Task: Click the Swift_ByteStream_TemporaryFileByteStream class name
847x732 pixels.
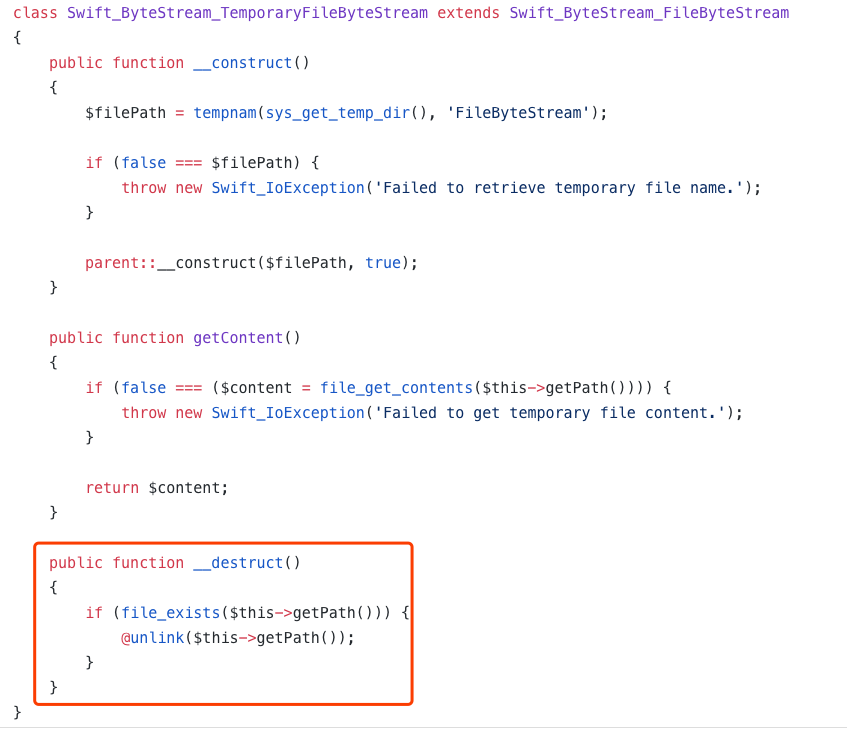Action: pos(247,13)
